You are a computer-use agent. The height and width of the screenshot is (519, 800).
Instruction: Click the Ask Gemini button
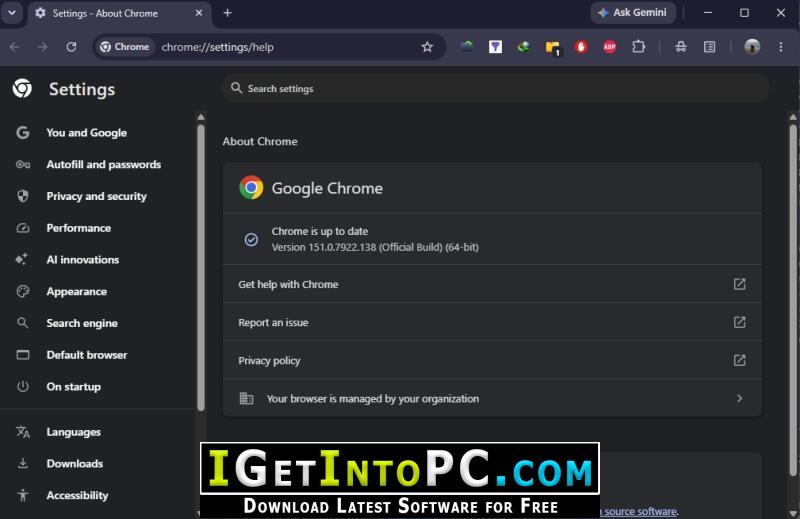pyautogui.click(x=633, y=13)
